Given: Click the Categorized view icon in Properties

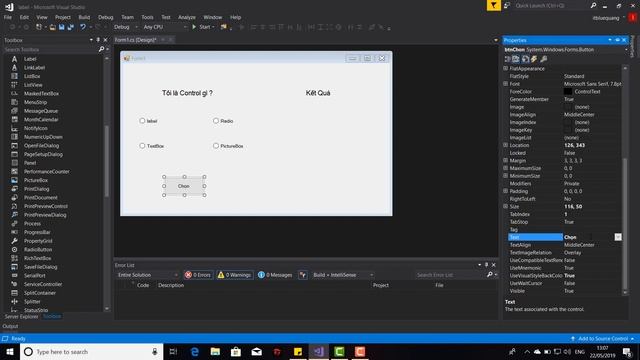Looking at the screenshot, I should pos(507,59).
